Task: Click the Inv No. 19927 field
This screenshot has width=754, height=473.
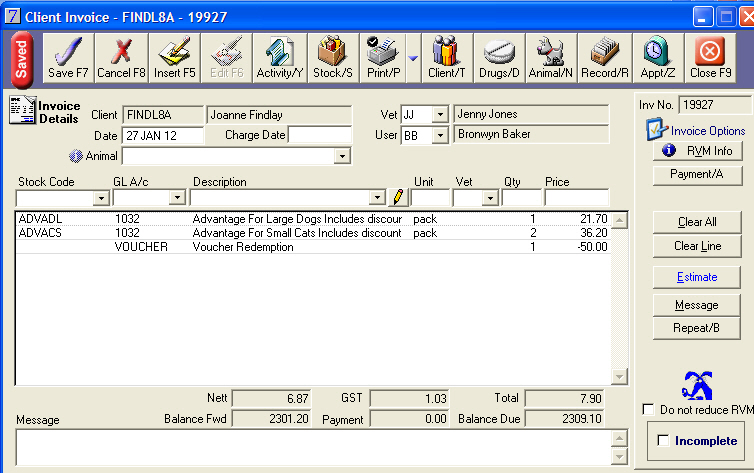Action: pyautogui.click(x=714, y=105)
